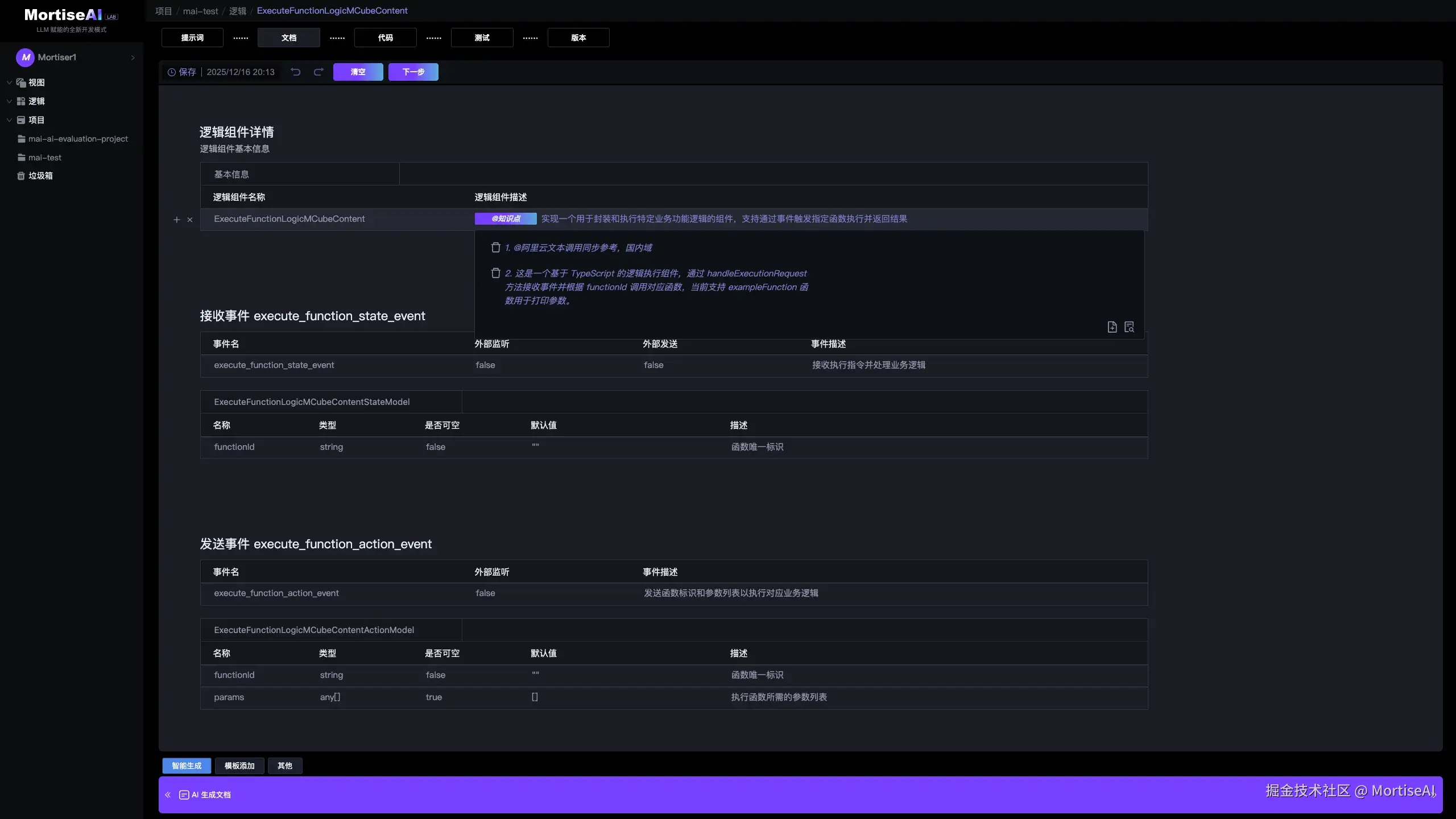The image size is (1456, 819).
Task: Click the 保存 clock icon
Action: (171, 72)
